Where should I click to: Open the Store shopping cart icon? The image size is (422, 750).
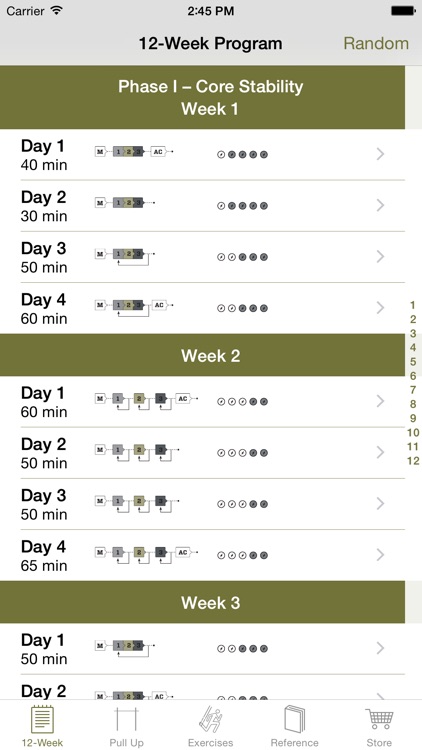[x=379, y=719]
